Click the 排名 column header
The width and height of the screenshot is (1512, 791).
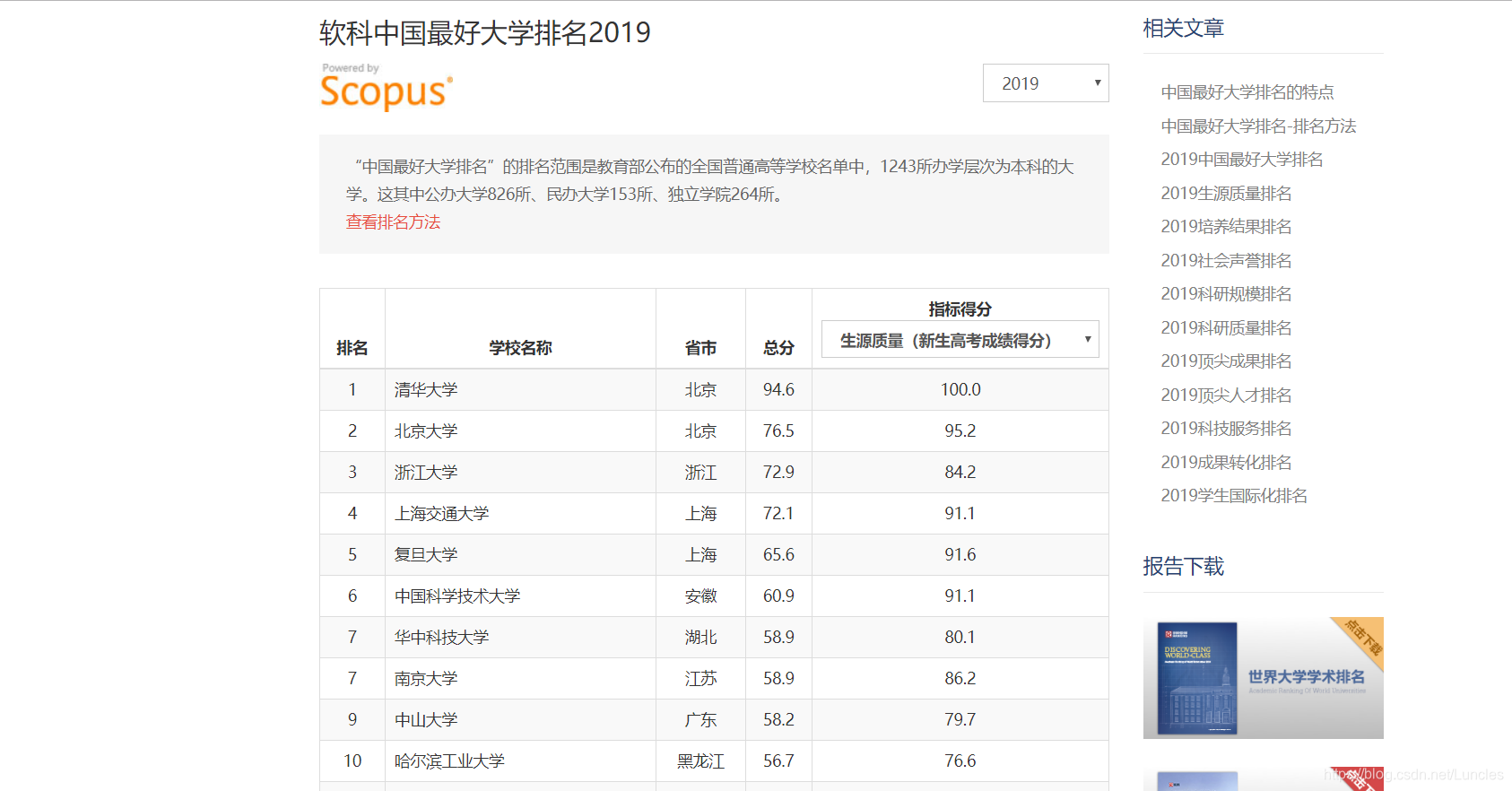tap(352, 348)
